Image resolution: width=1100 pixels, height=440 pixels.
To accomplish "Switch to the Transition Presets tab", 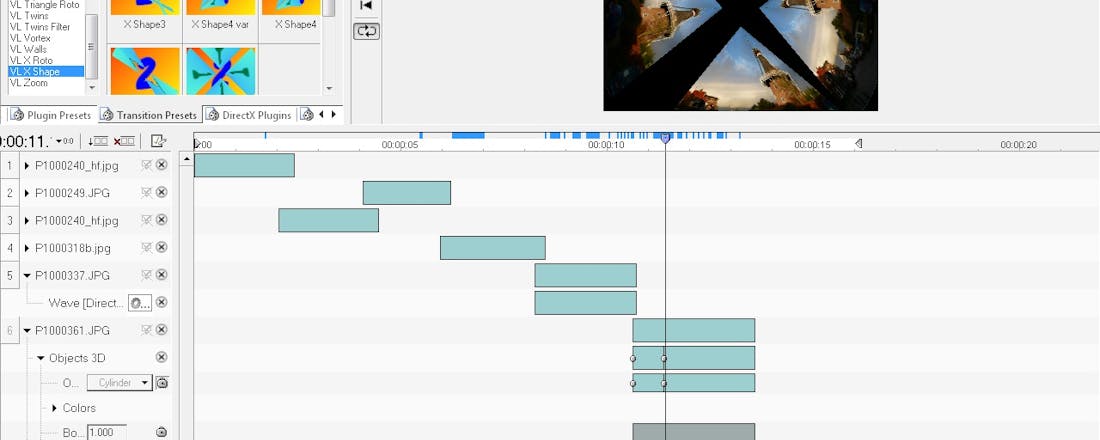I will (x=149, y=114).
